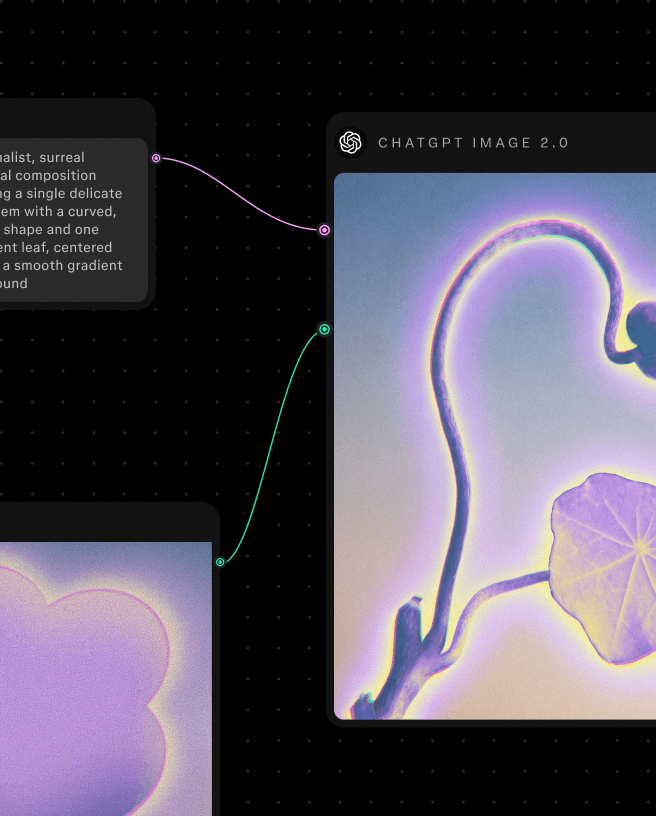656x816 pixels.
Task: Select the CHATGPT IMAGE 2.0 node title
Action: (473, 143)
